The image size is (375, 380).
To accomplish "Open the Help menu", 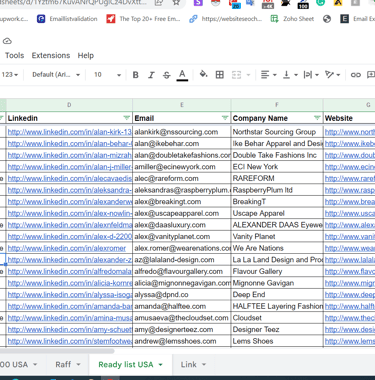I will [x=86, y=55].
